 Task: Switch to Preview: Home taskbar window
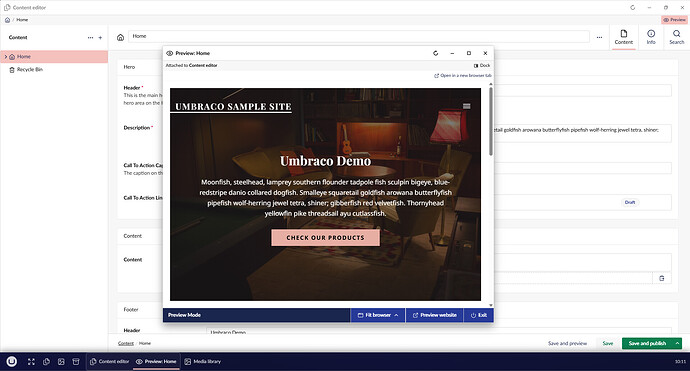click(x=156, y=362)
